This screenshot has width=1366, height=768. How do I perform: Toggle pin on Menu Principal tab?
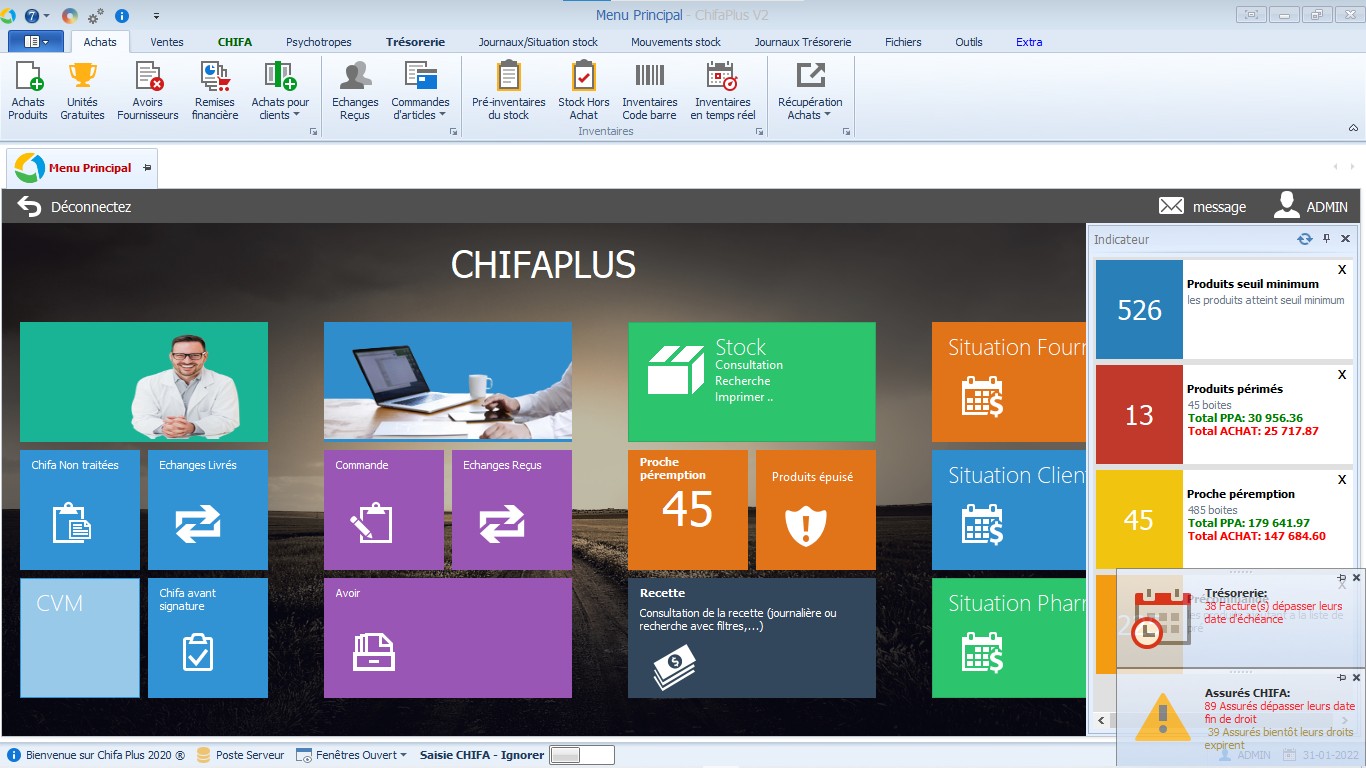[147, 168]
